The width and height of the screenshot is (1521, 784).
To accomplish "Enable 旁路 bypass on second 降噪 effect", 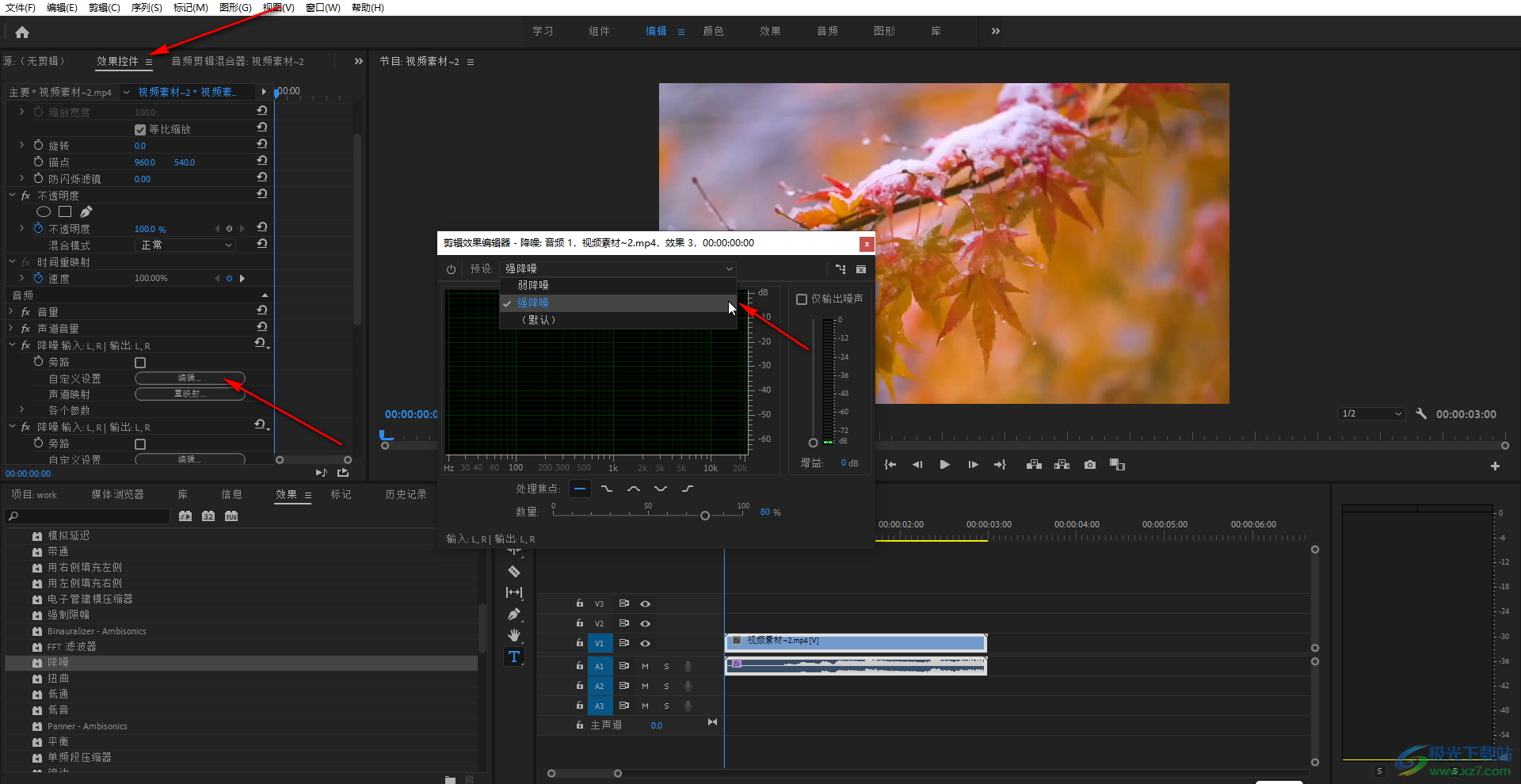I will (140, 444).
